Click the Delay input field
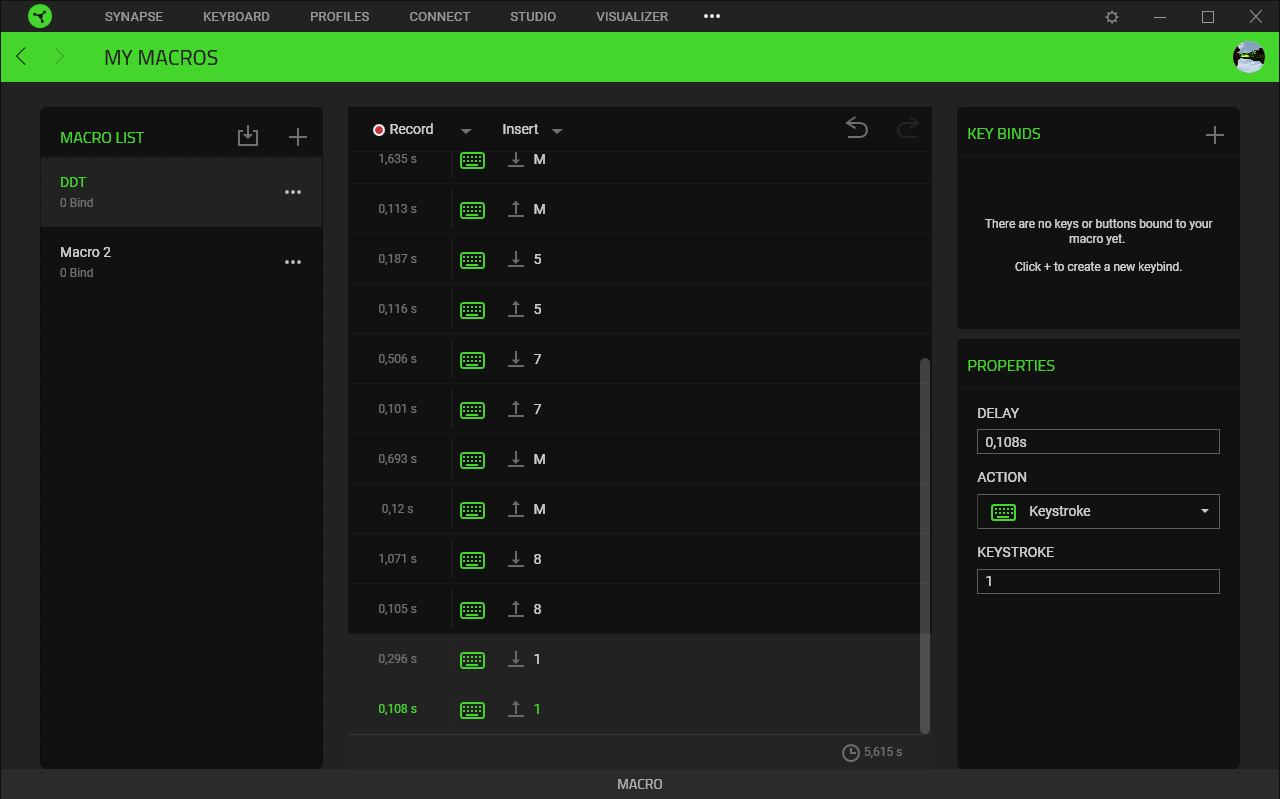The height and width of the screenshot is (799, 1280). (1098, 442)
